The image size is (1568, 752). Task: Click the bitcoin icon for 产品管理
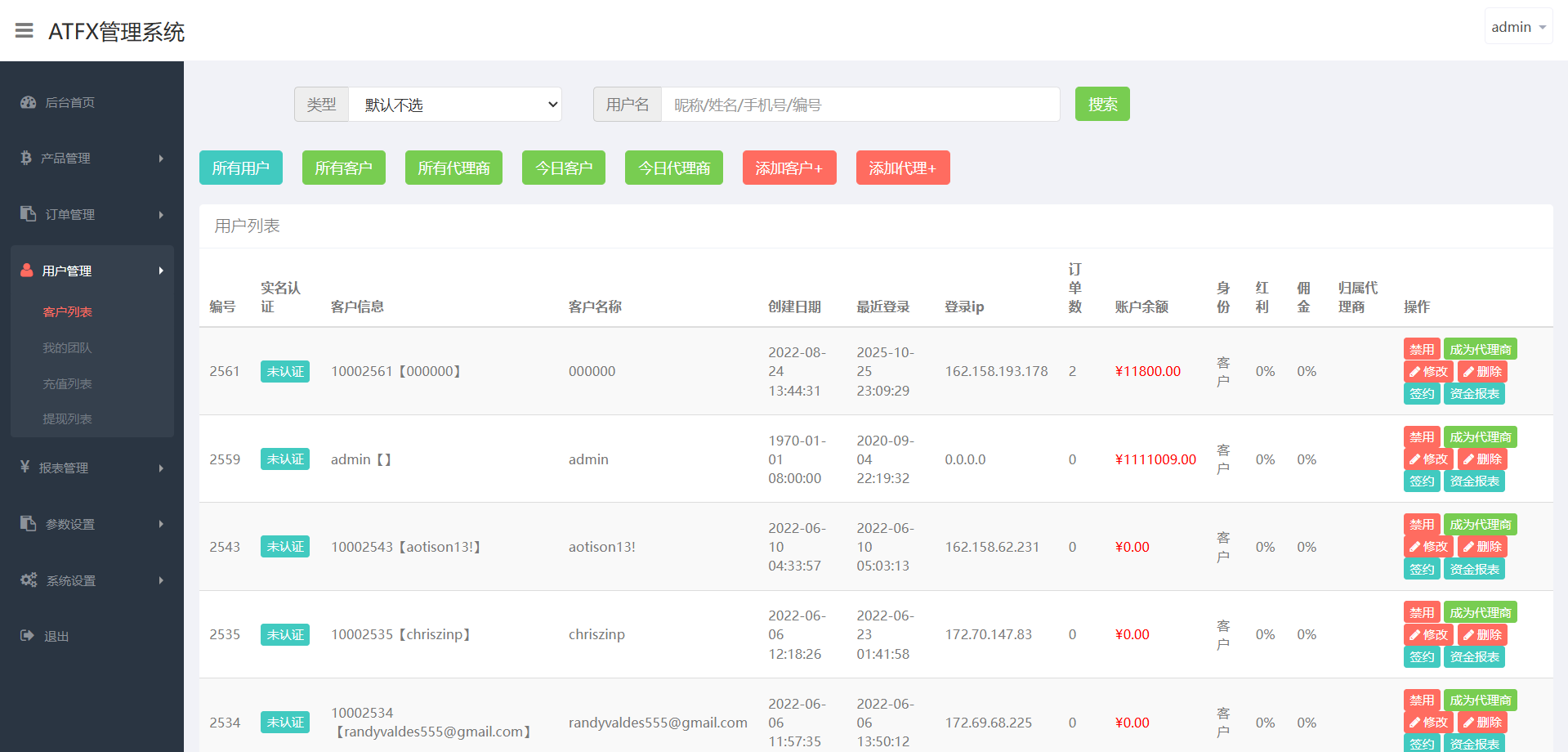point(26,158)
